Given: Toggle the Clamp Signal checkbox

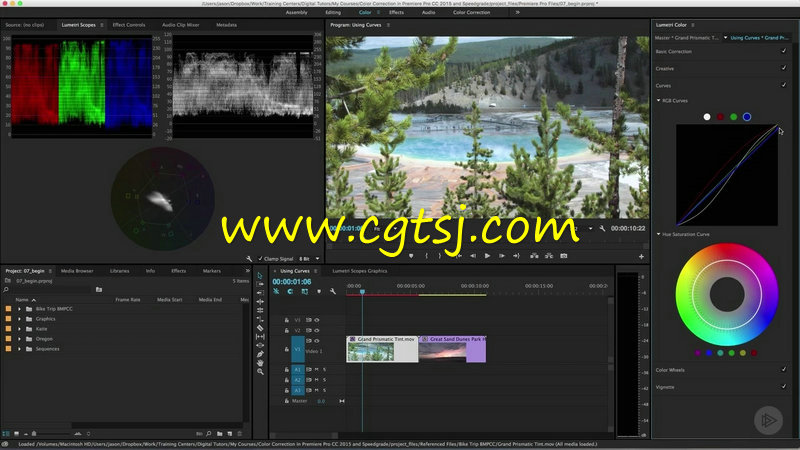Looking at the screenshot, I should (260, 259).
